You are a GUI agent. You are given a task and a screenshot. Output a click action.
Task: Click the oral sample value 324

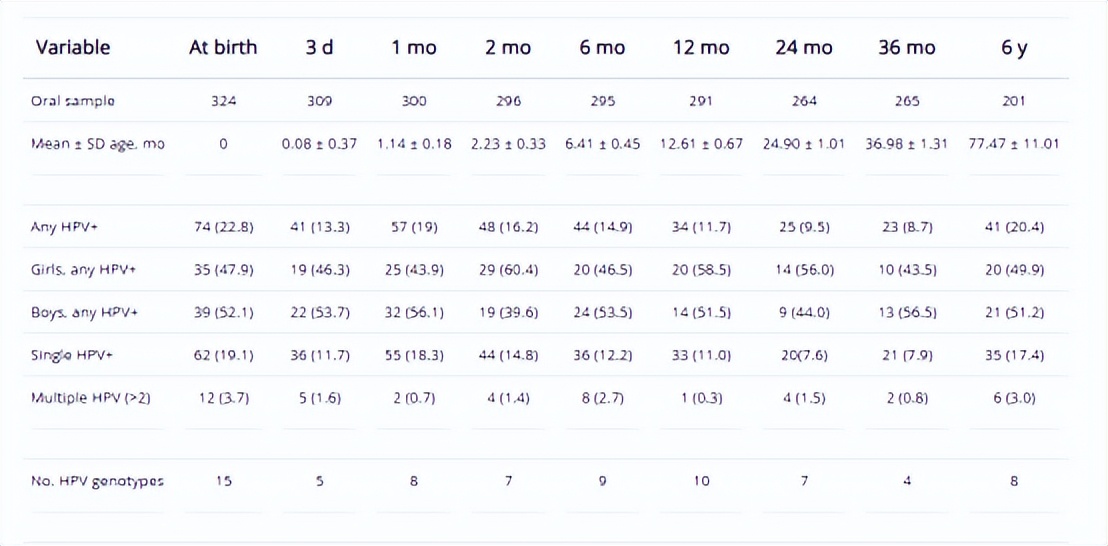point(223,101)
